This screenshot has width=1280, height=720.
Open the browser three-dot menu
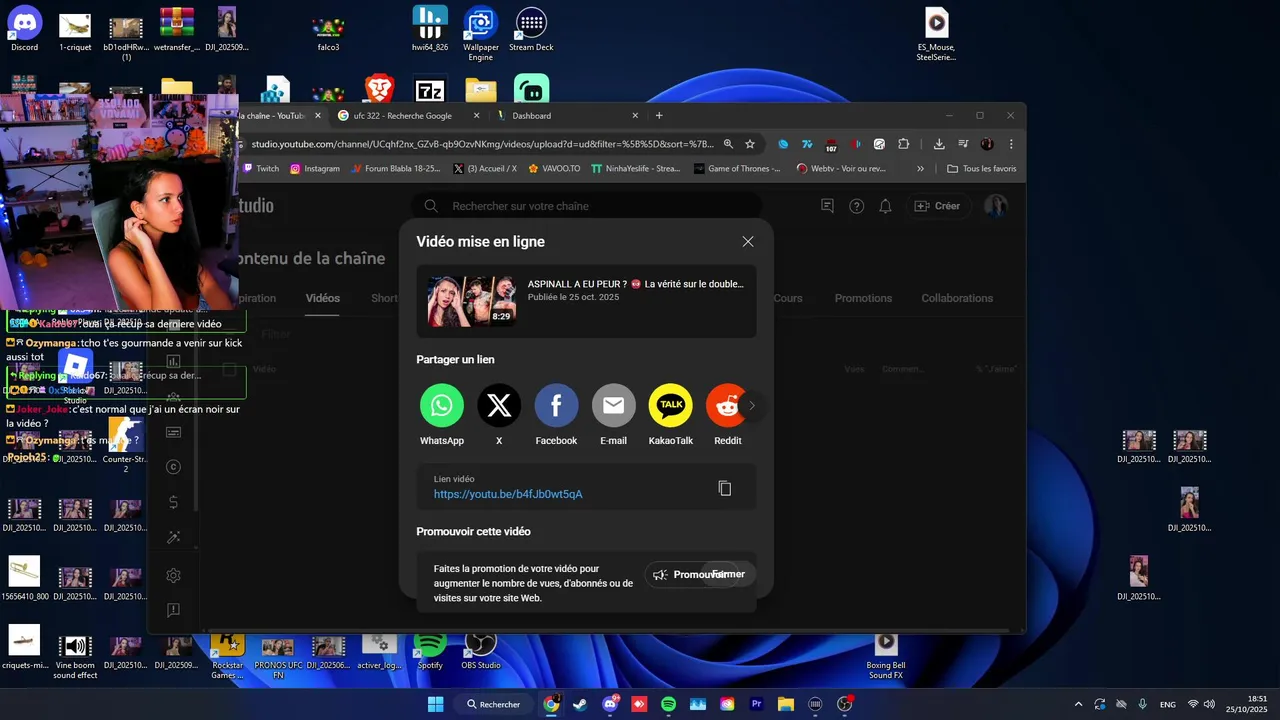pos(1011,144)
